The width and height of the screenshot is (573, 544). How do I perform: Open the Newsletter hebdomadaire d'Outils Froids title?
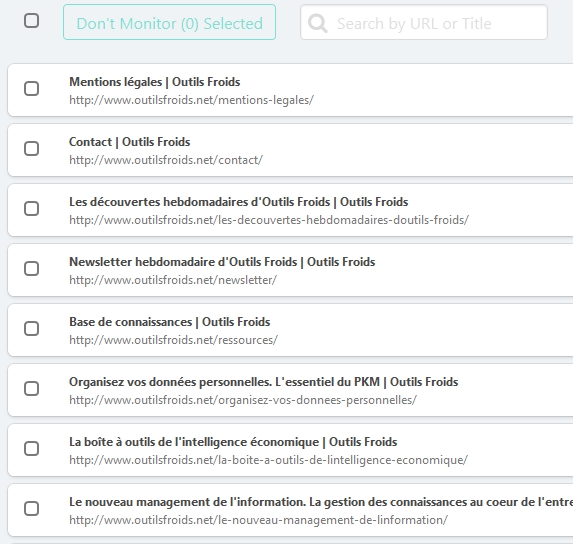point(222,262)
